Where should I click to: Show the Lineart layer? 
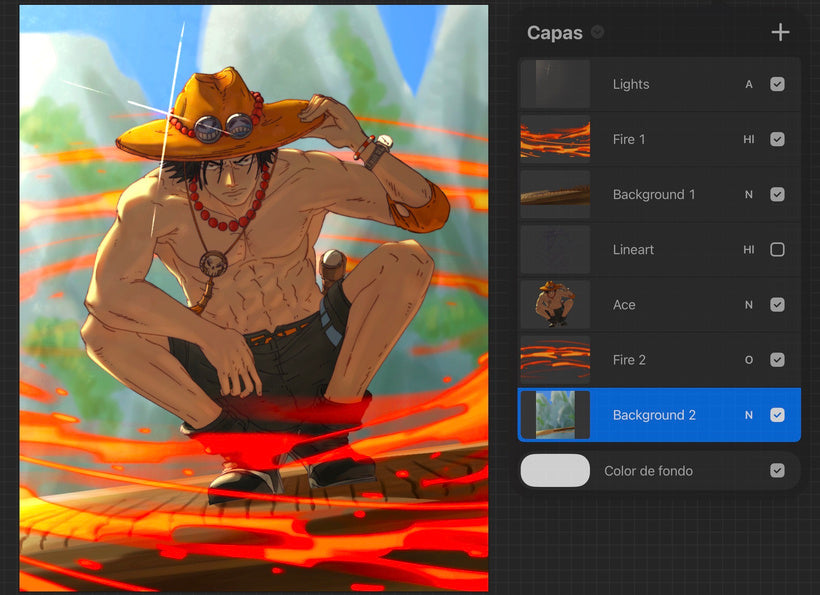click(777, 249)
